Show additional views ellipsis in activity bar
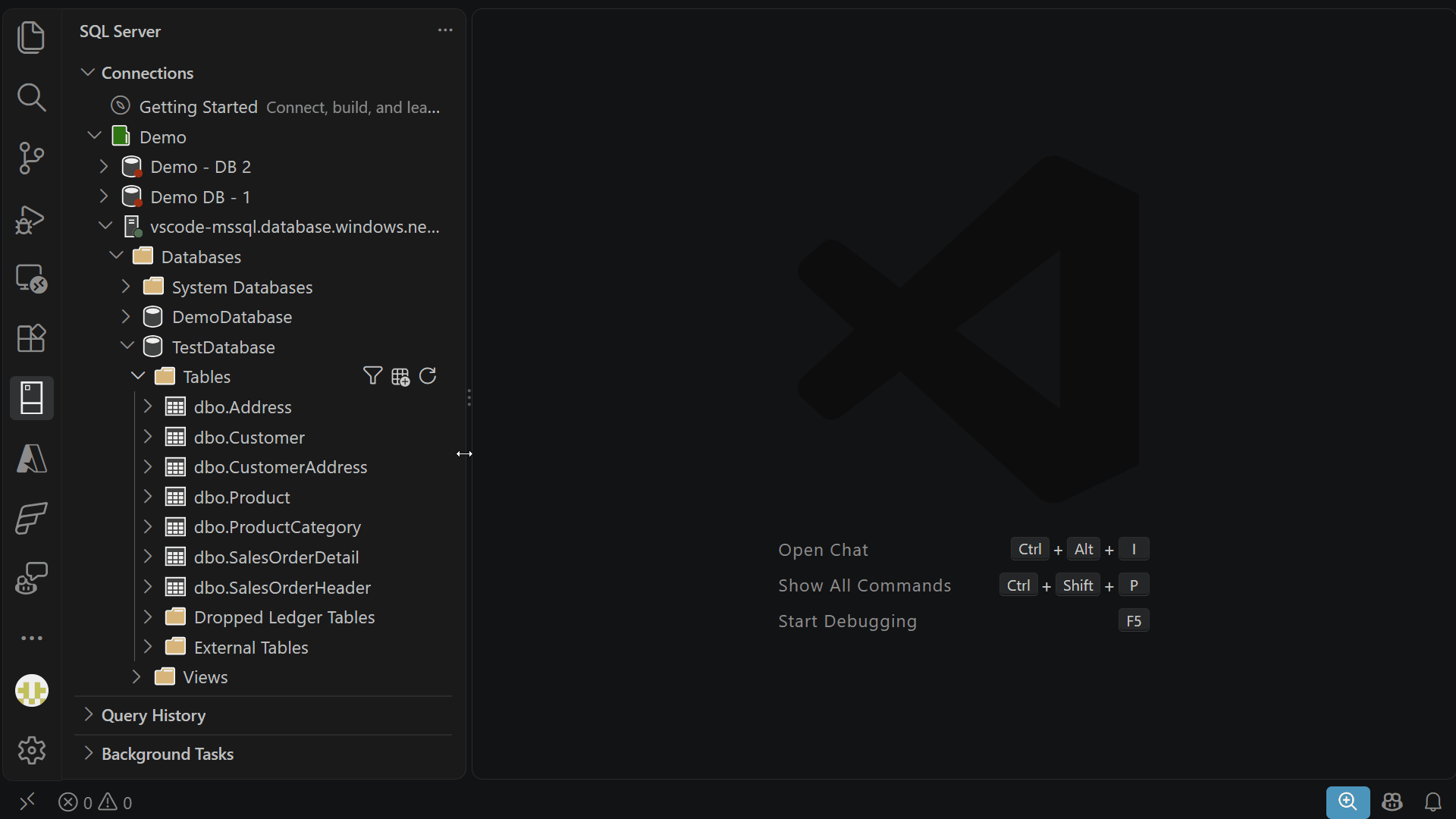 pyautogui.click(x=31, y=639)
